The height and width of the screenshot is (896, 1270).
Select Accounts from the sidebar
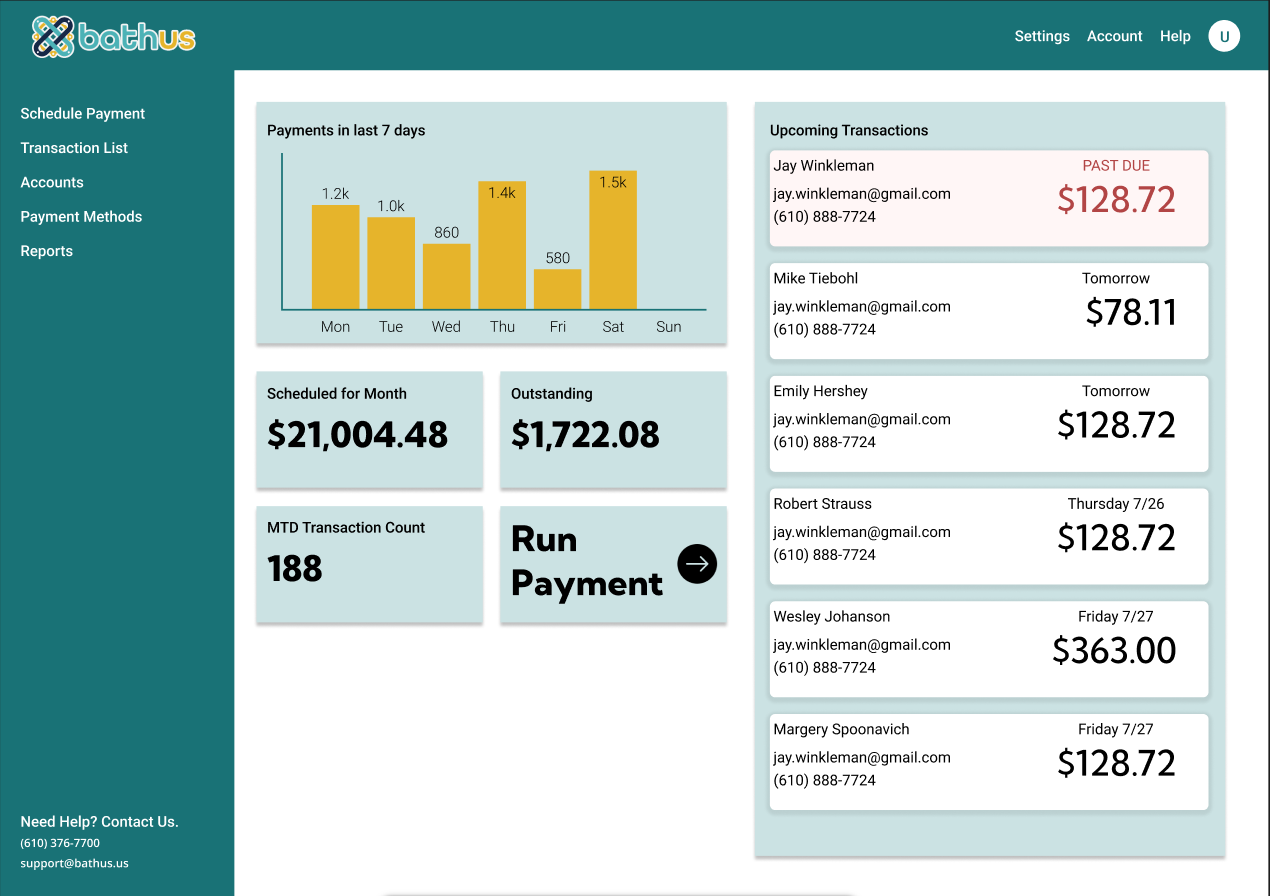coord(52,182)
